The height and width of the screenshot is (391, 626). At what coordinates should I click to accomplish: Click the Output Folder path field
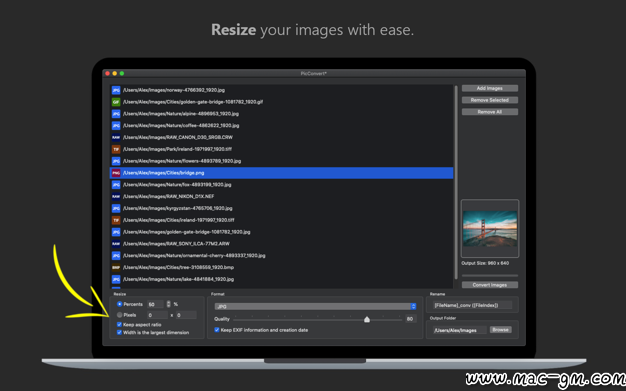pyautogui.click(x=460, y=330)
